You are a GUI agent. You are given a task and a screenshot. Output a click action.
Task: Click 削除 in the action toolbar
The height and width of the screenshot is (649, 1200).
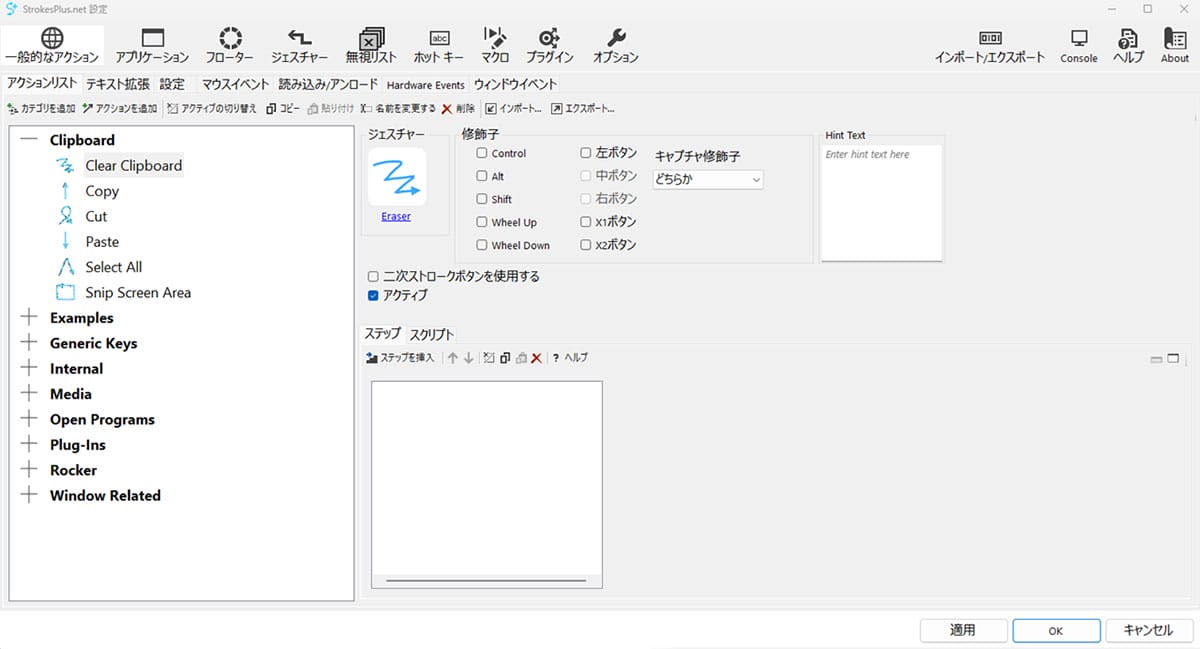[x=458, y=108]
